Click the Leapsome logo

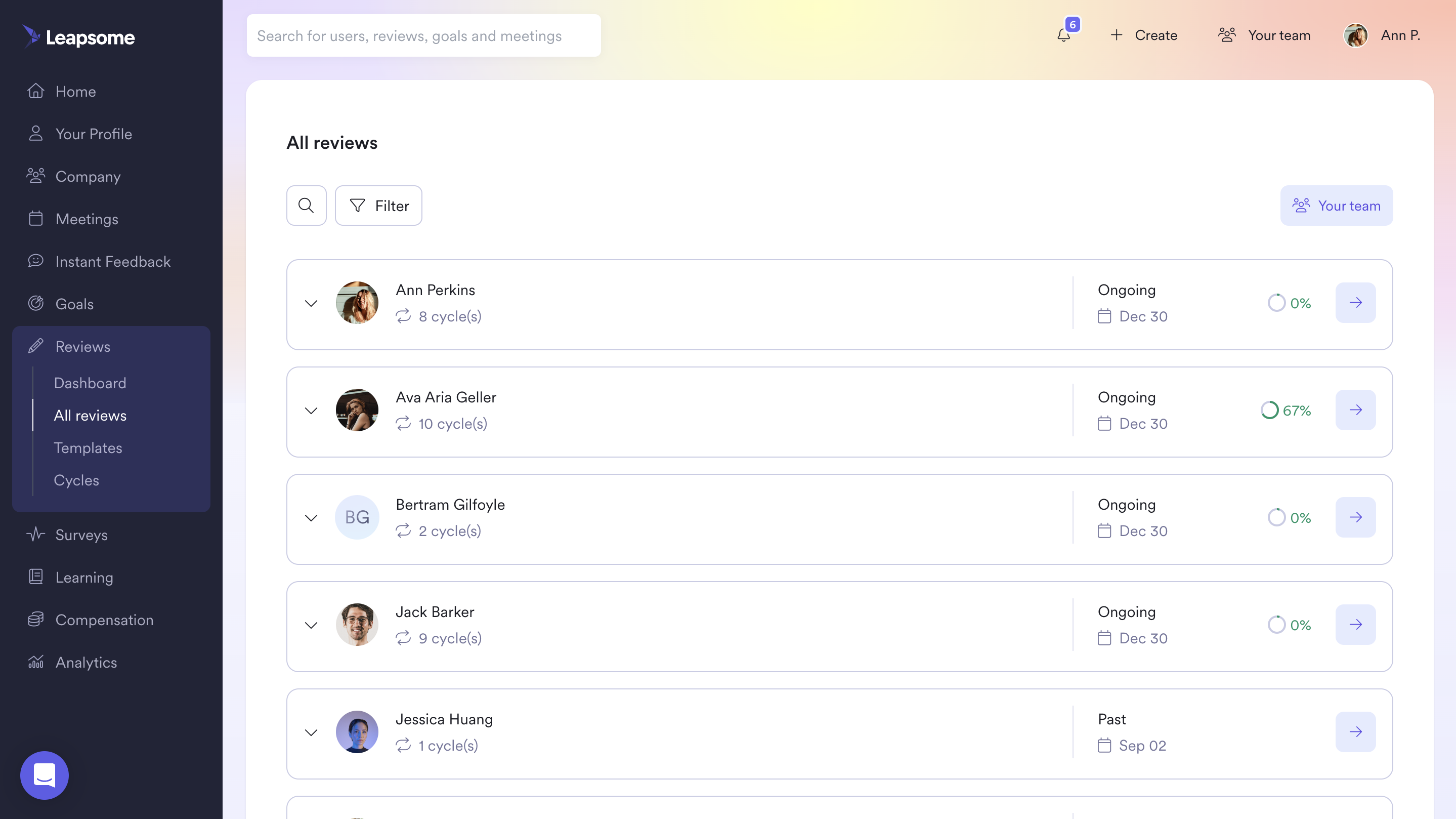pyautogui.click(x=78, y=37)
